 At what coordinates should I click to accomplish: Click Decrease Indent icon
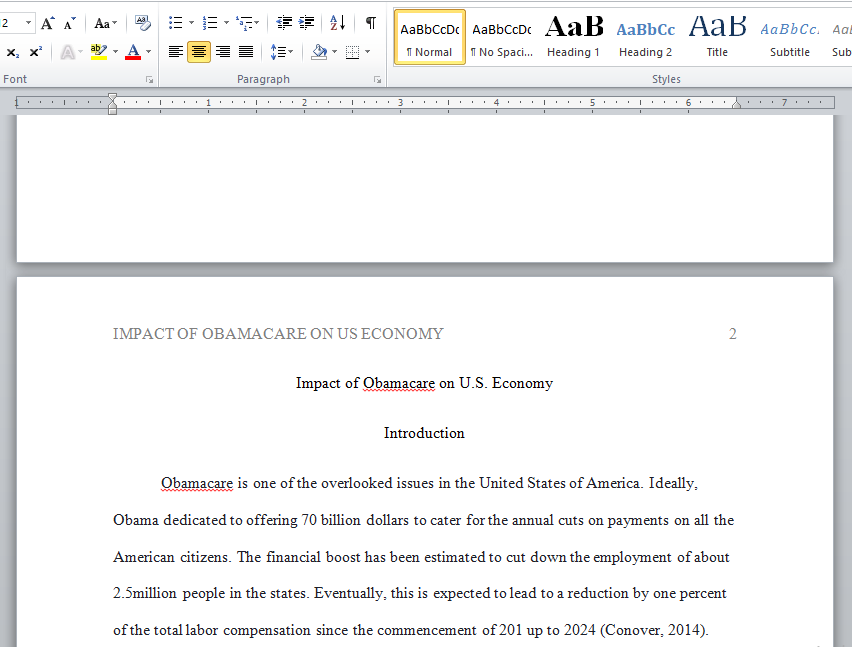click(x=284, y=23)
